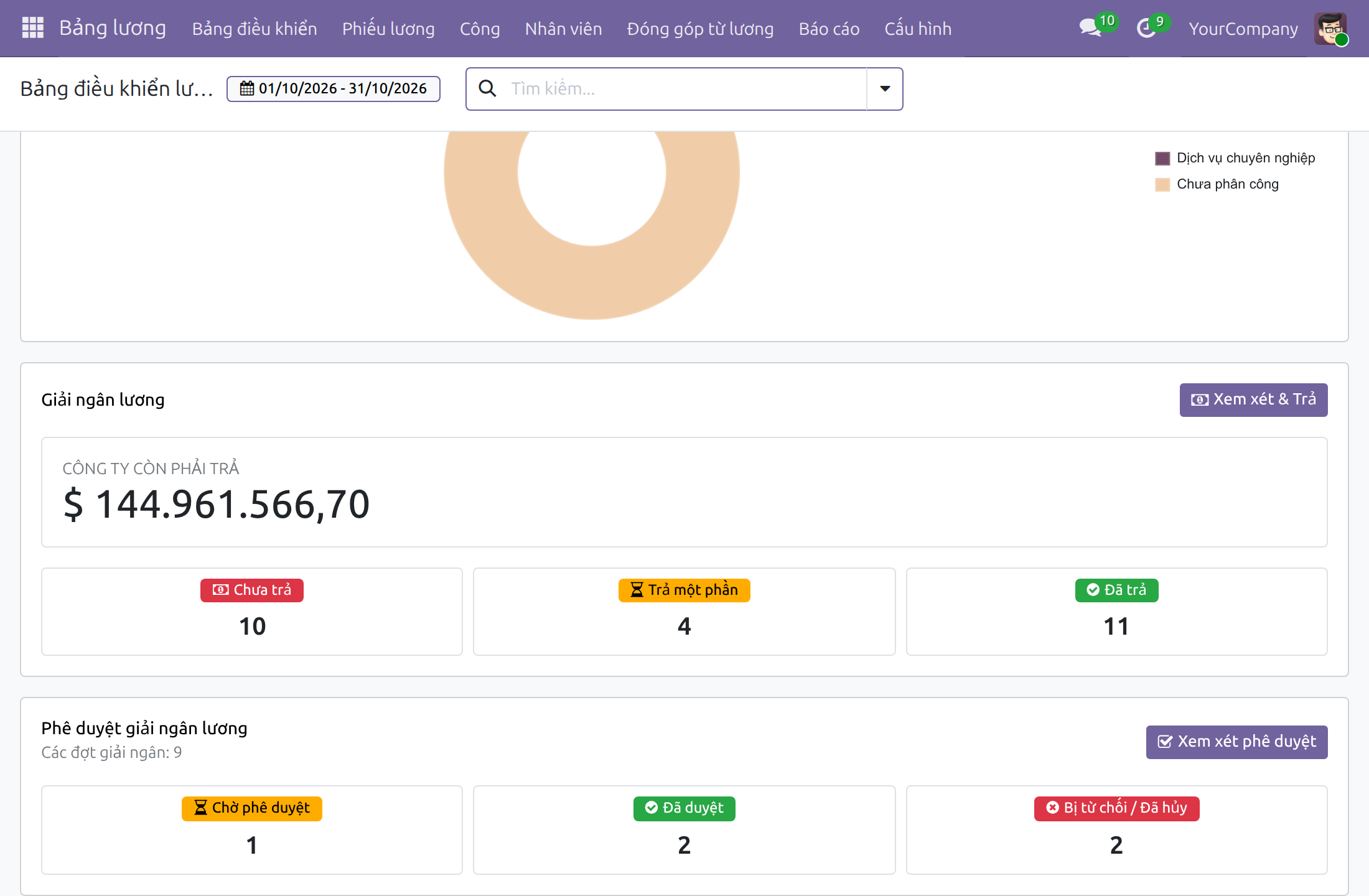Open the chat messages icon
1369x896 pixels.
coord(1090,28)
